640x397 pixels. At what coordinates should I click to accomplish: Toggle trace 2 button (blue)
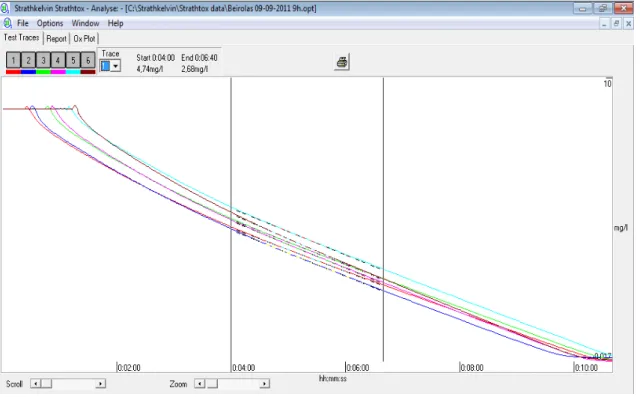pos(28,61)
